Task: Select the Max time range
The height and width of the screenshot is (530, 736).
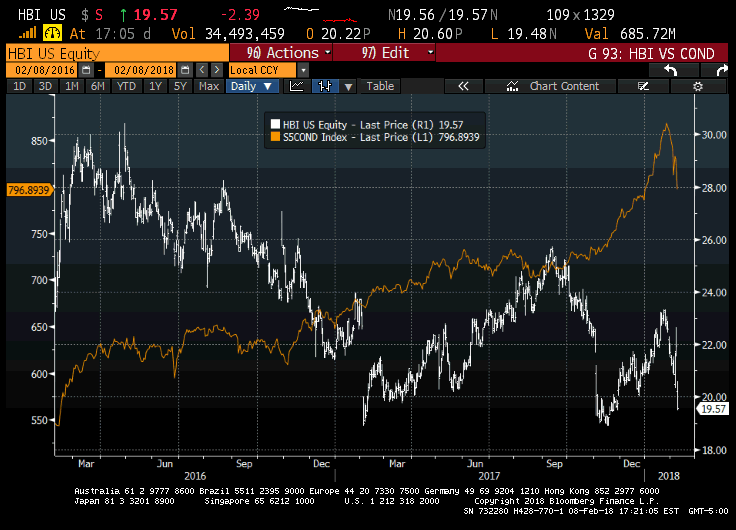Action: click(x=209, y=86)
